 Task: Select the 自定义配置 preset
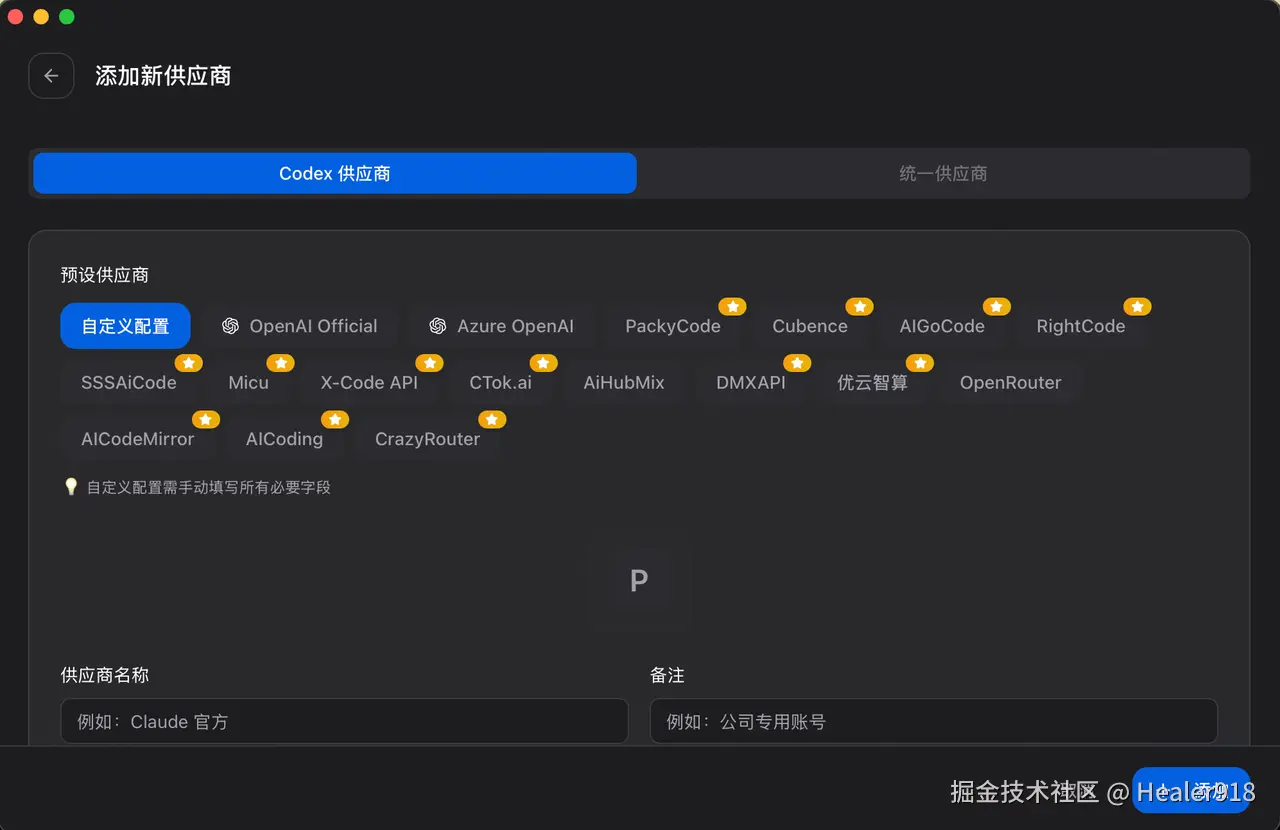point(125,326)
